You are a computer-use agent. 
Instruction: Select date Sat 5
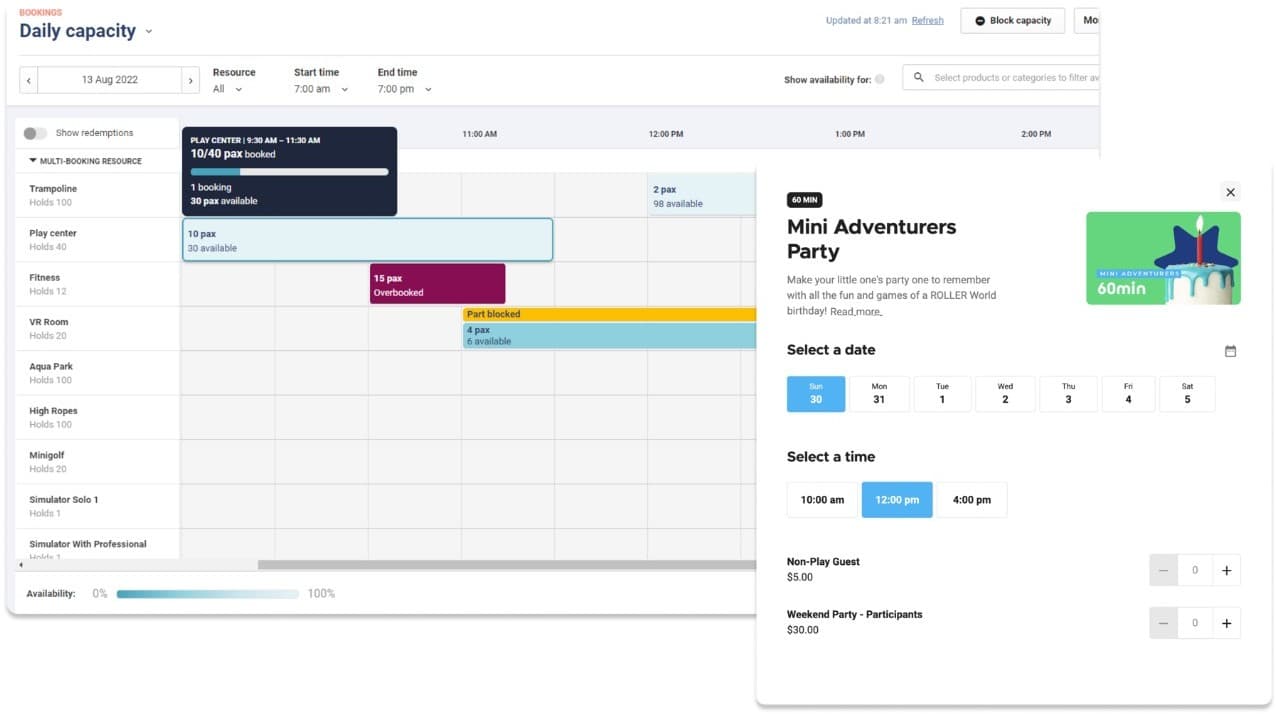(1187, 394)
